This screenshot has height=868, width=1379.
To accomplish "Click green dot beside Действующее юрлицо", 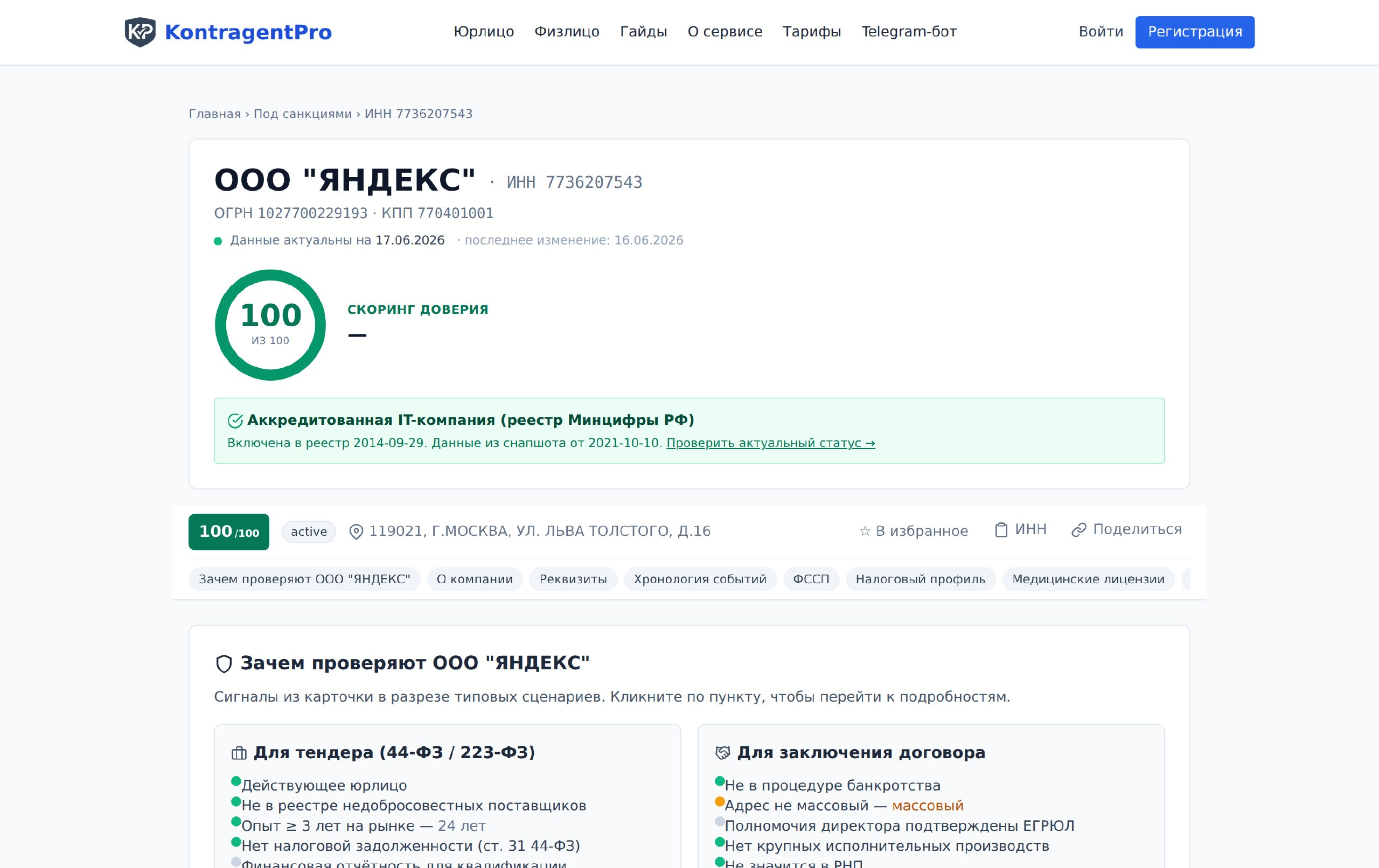I will click(235, 781).
